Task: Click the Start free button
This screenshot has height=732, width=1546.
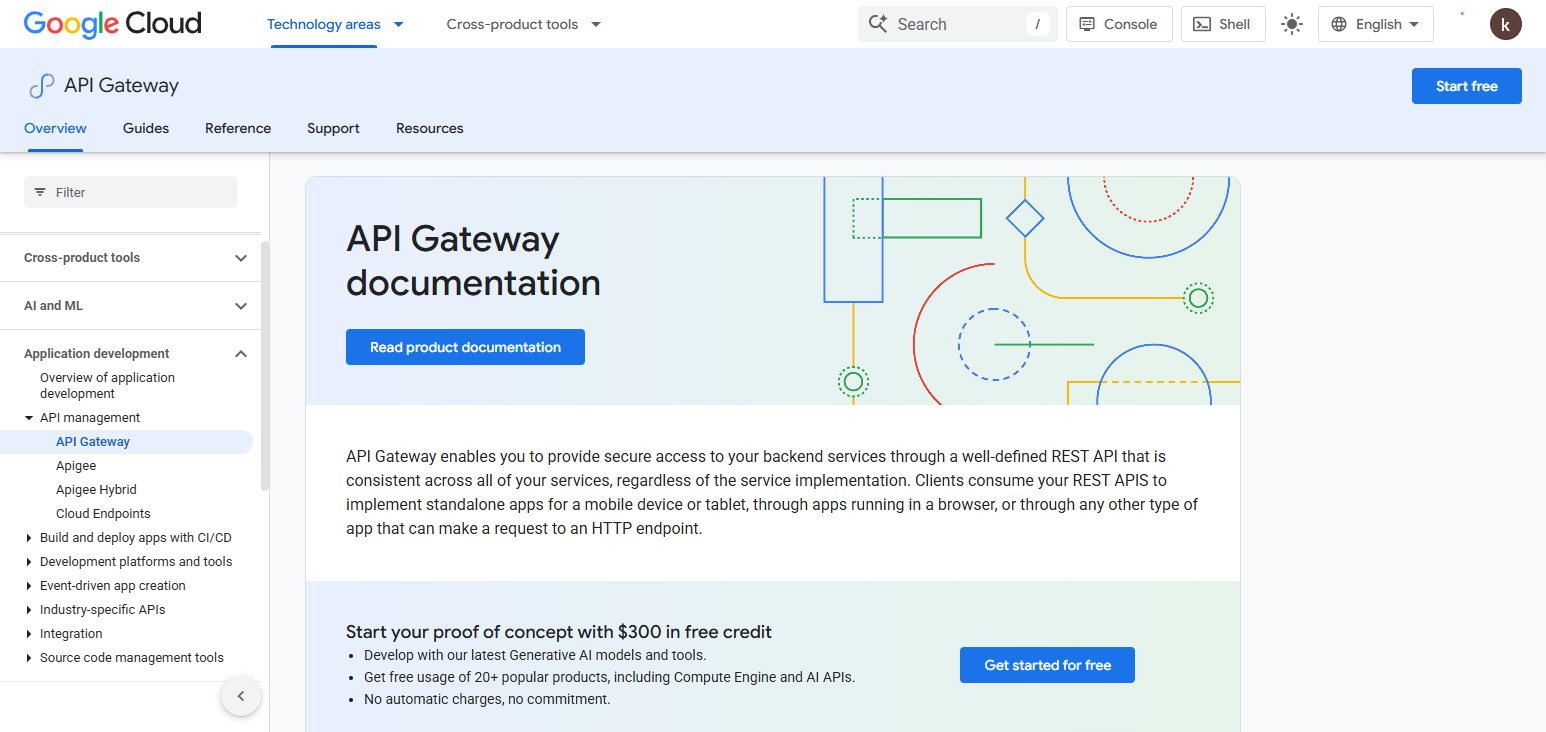Action: tap(1467, 86)
